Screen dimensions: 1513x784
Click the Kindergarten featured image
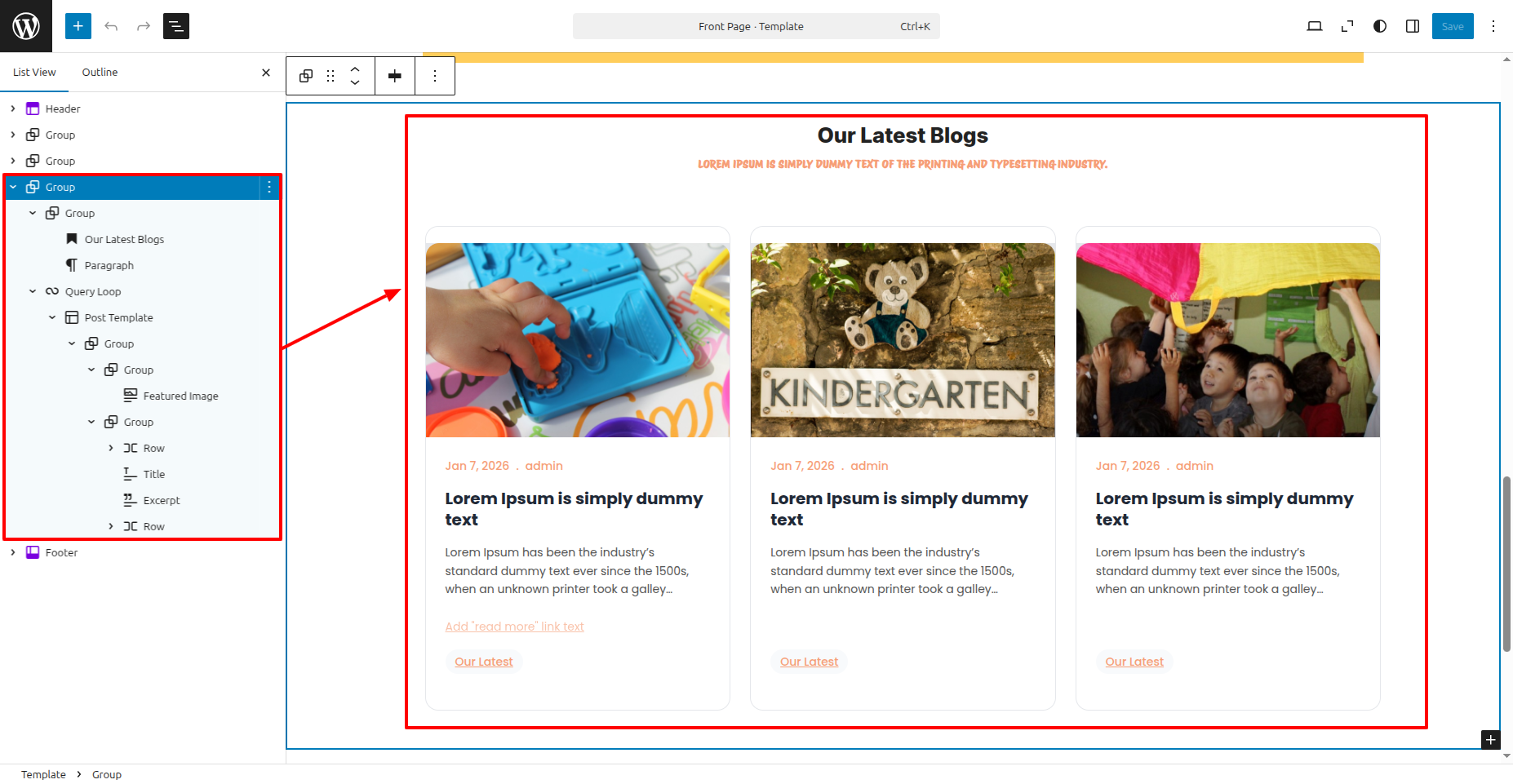[x=903, y=339]
